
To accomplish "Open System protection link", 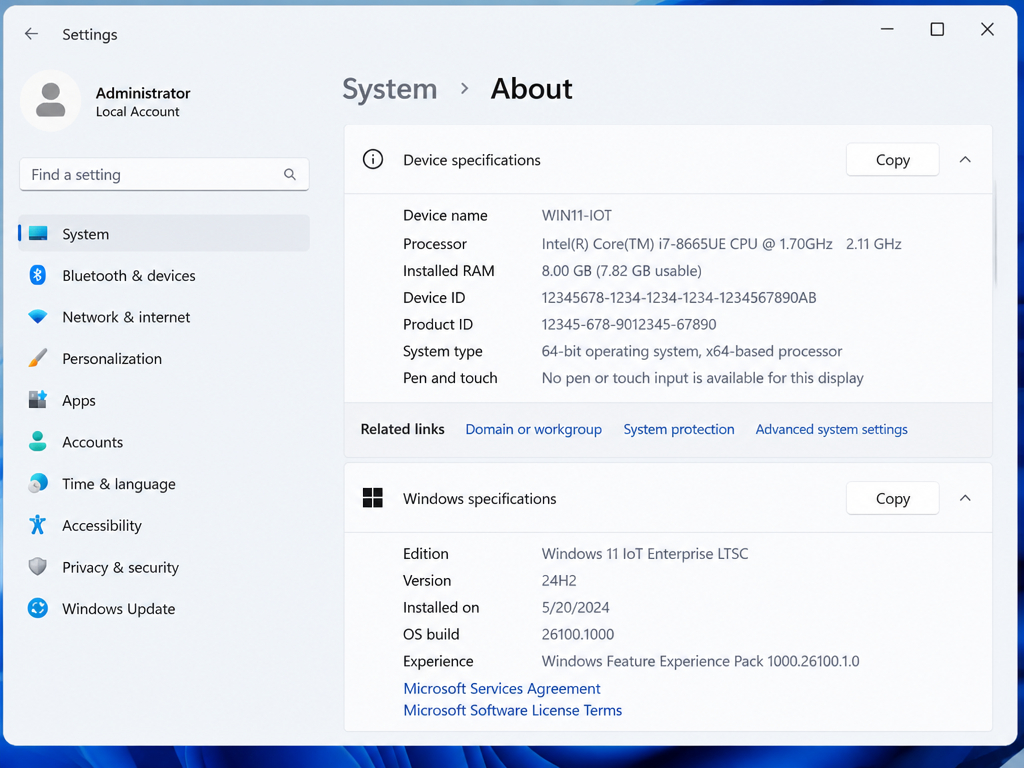I will [679, 429].
